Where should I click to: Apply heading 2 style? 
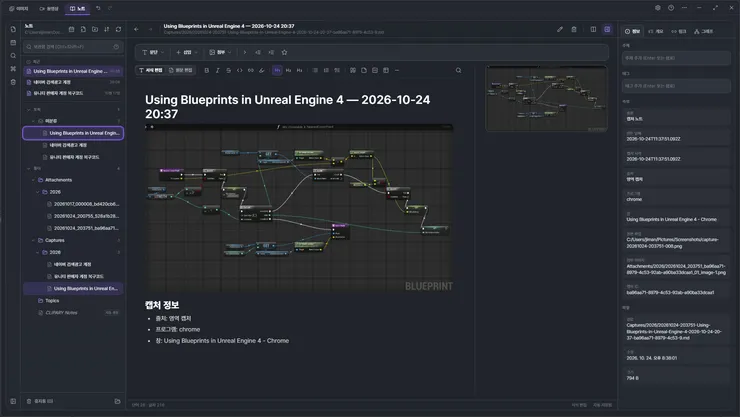click(x=288, y=70)
